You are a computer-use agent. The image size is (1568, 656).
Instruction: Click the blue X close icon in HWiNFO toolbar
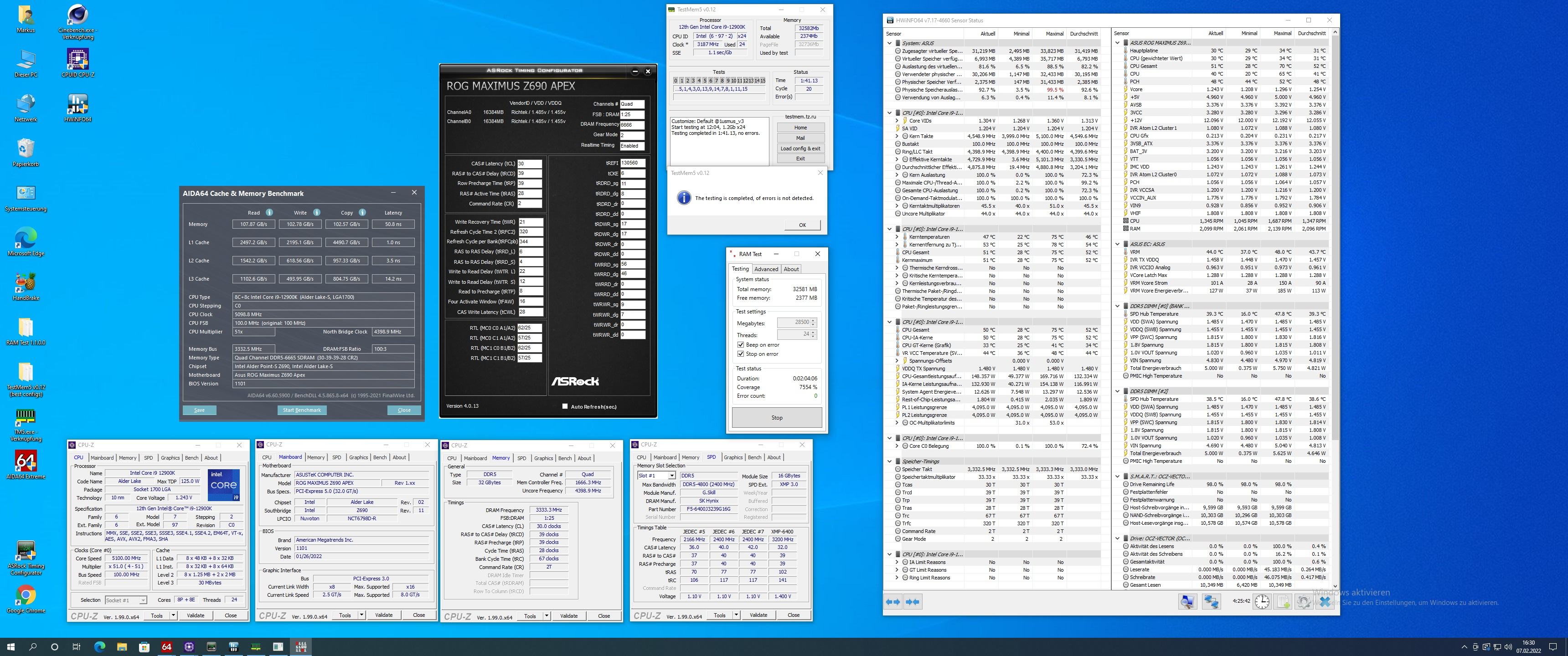click(1325, 602)
